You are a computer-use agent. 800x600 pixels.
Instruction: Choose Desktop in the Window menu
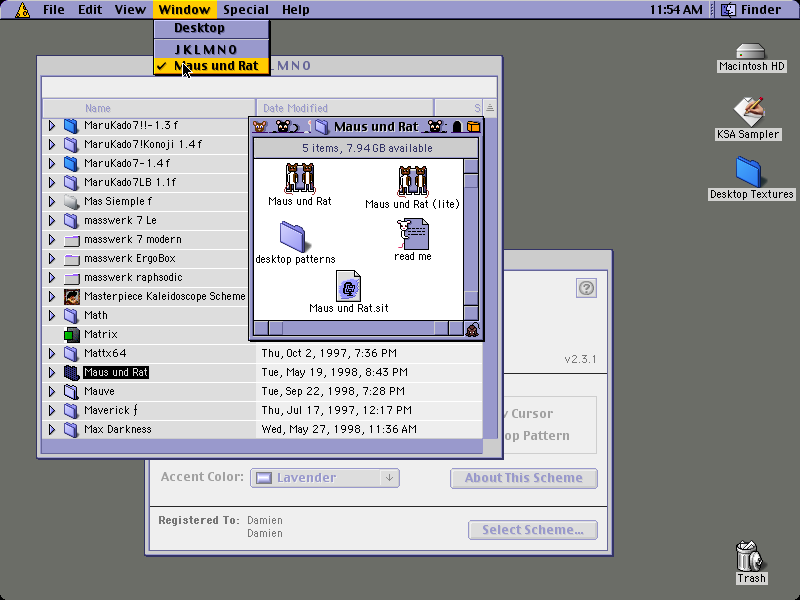(212, 28)
